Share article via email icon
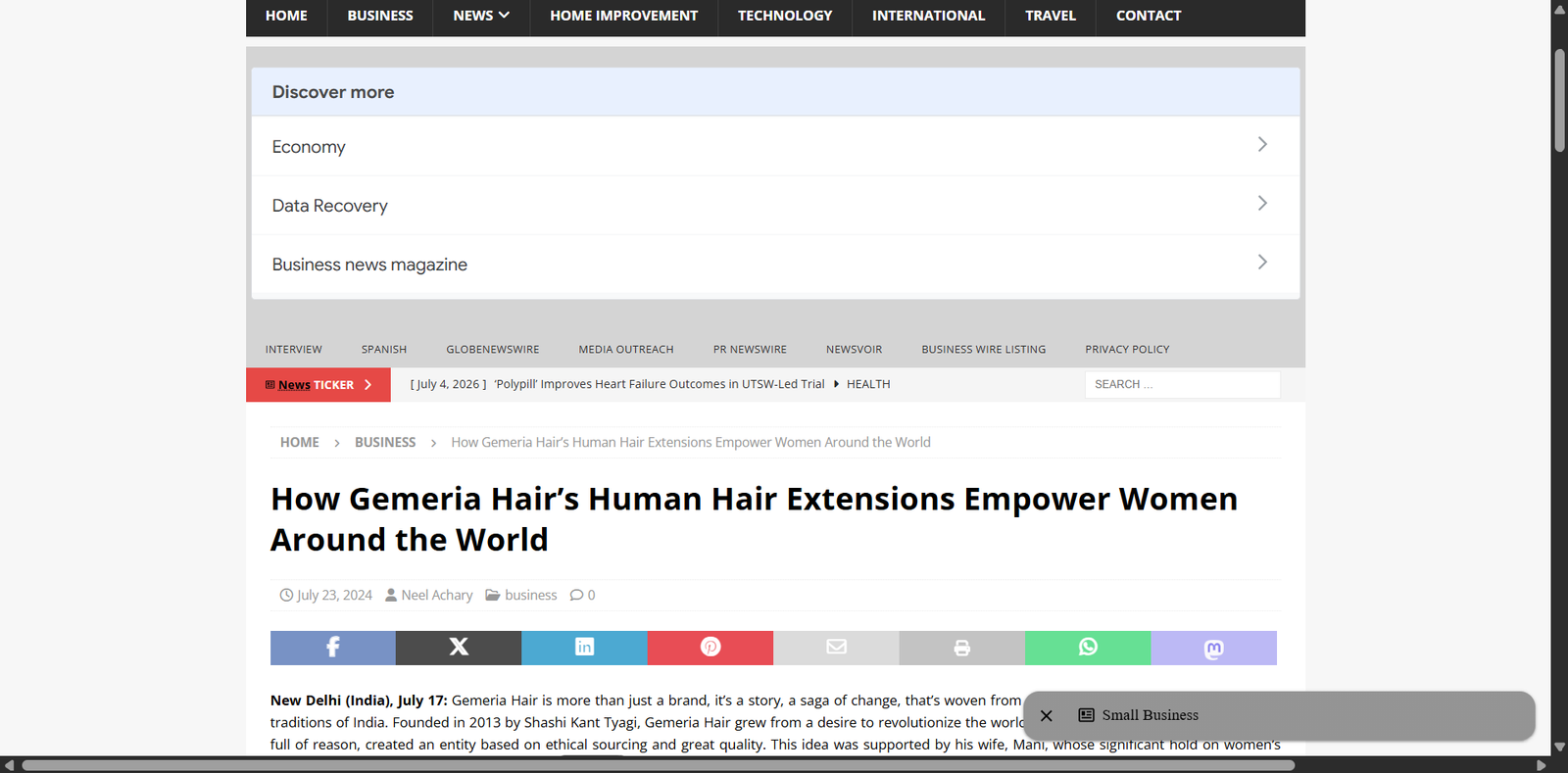This screenshot has height=773, width=1568. point(836,648)
